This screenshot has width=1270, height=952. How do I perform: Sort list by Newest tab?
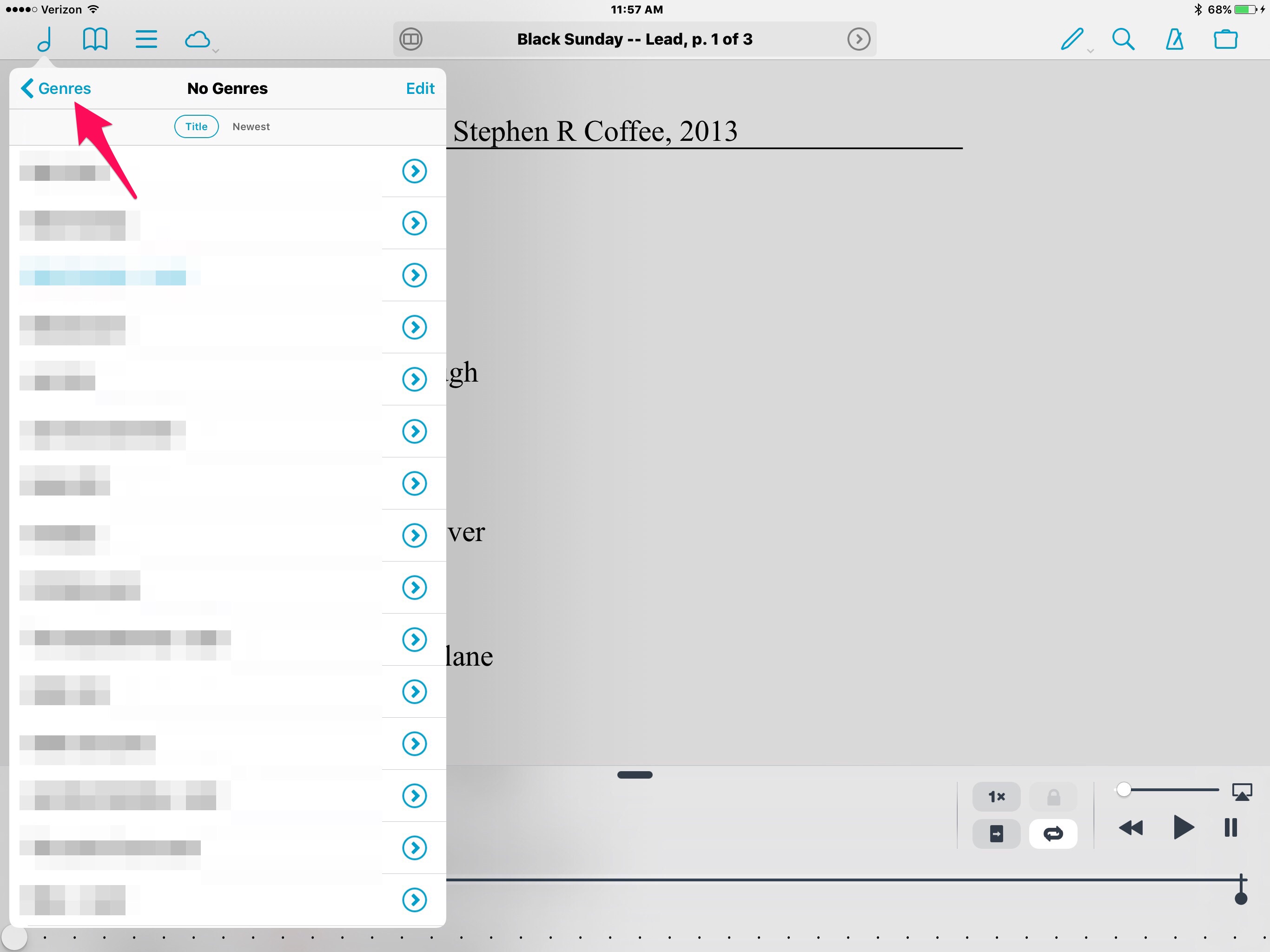point(251,126)
